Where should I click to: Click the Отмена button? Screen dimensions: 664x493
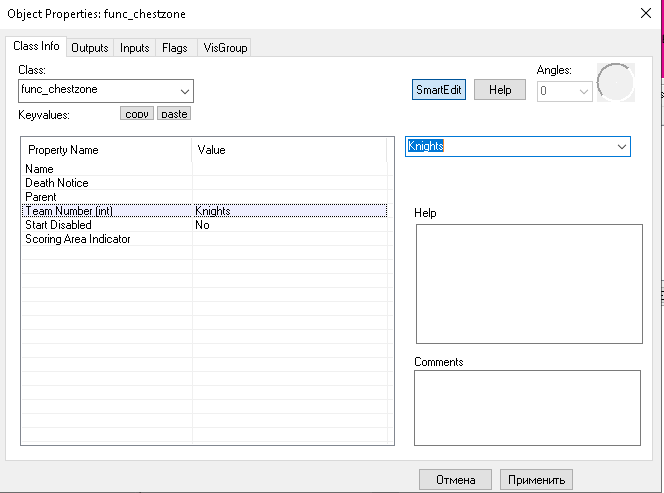click(455, 479)
